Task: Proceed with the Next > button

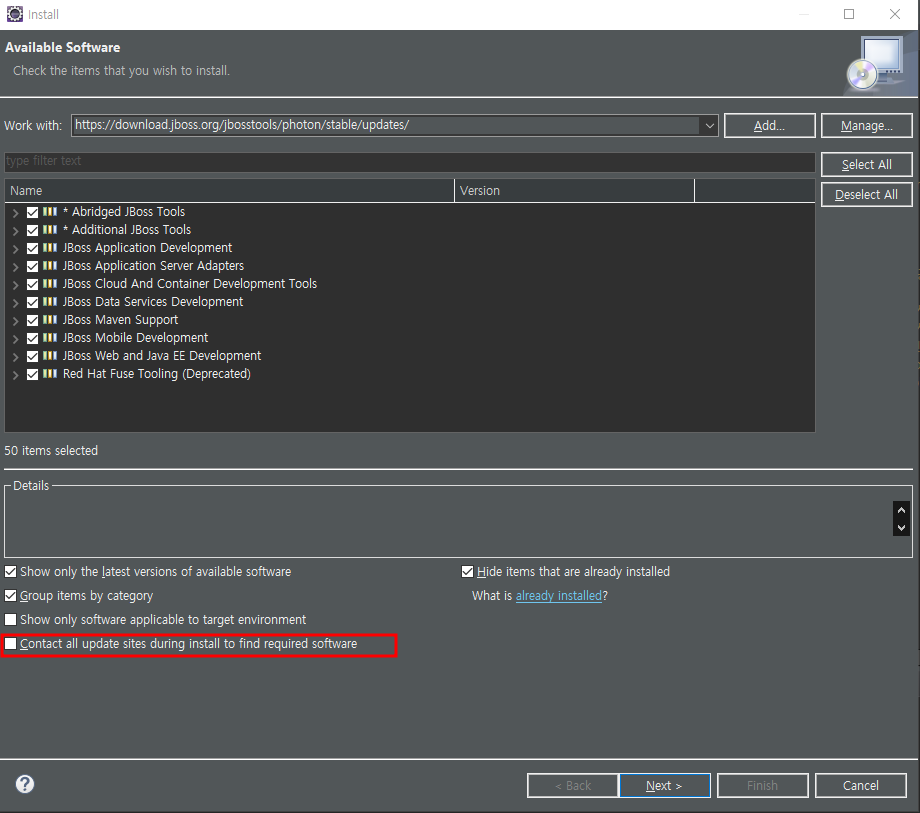Action: (x=665, y=785)
